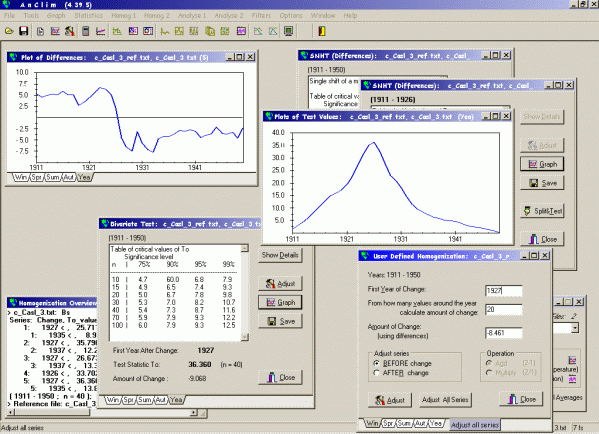This screenshot has height=434, width=599.
Task: Select the Add operation radio button
Action: 489,363
